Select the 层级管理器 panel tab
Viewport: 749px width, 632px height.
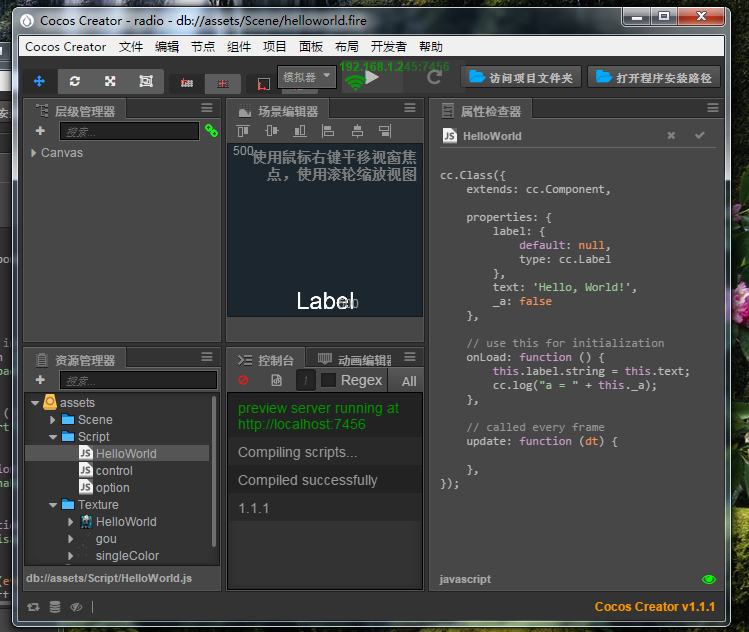point(75,111)
